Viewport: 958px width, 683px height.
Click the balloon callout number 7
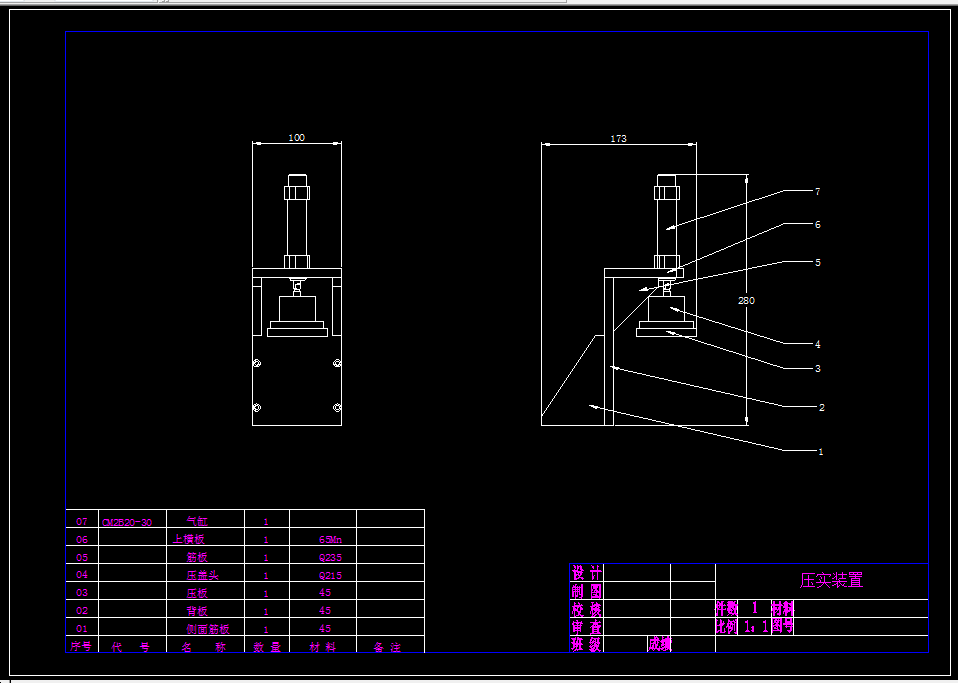(817, 191)
